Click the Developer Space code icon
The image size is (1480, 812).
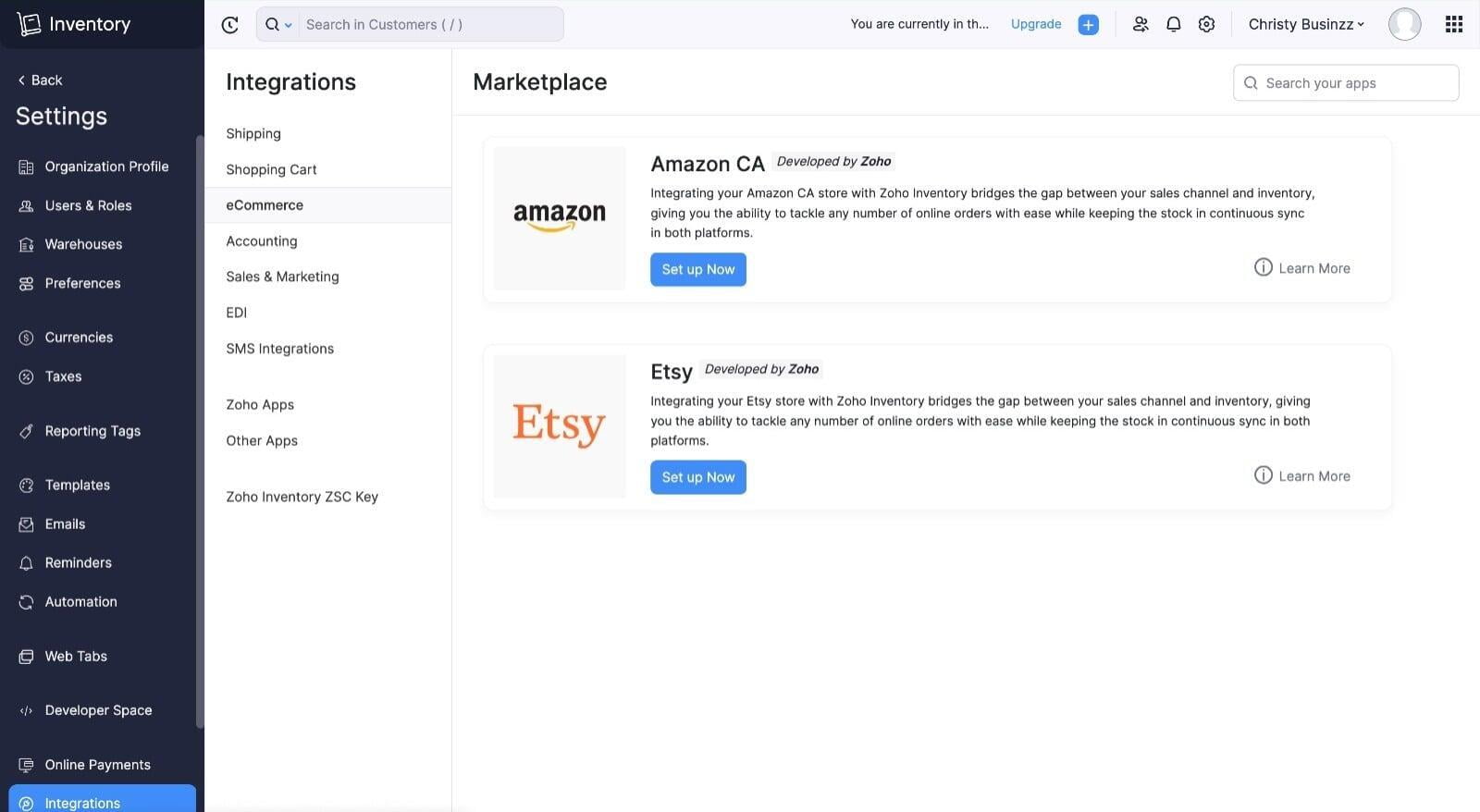(26, 711)
